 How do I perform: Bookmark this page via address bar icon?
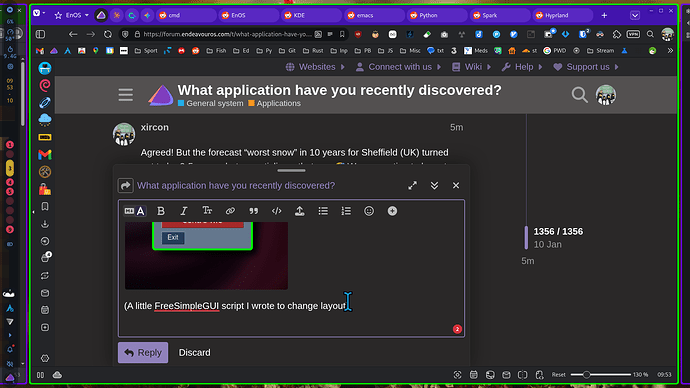tap(342, 34)
